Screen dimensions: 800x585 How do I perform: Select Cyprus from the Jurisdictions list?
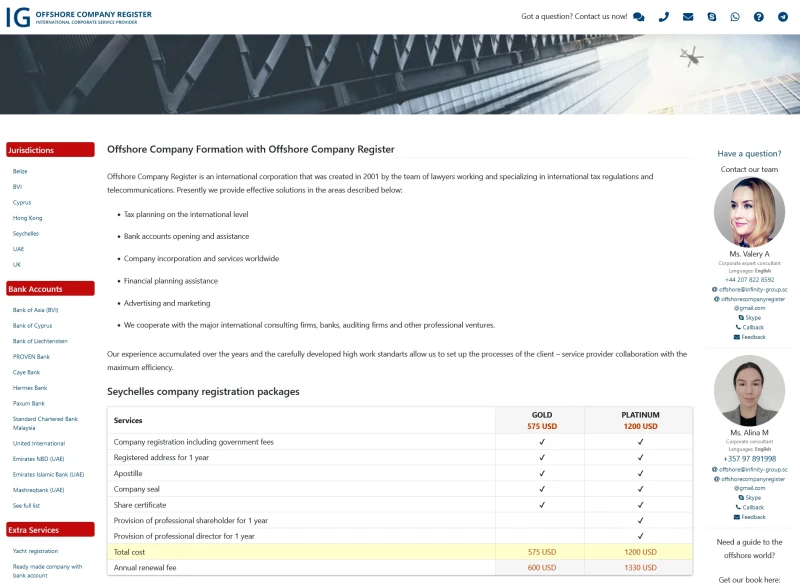[x=22, y=202]
